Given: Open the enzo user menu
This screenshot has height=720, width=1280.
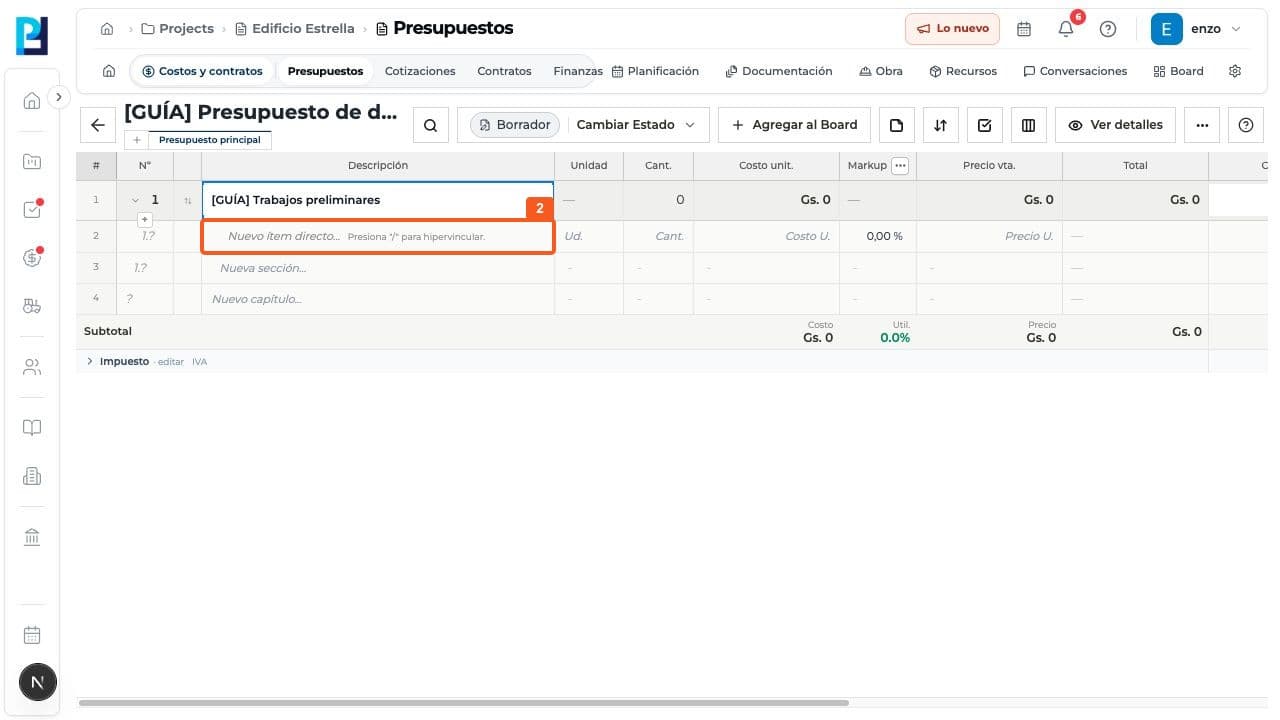Looking at the screenshot, I should [x=1196, y=29].
